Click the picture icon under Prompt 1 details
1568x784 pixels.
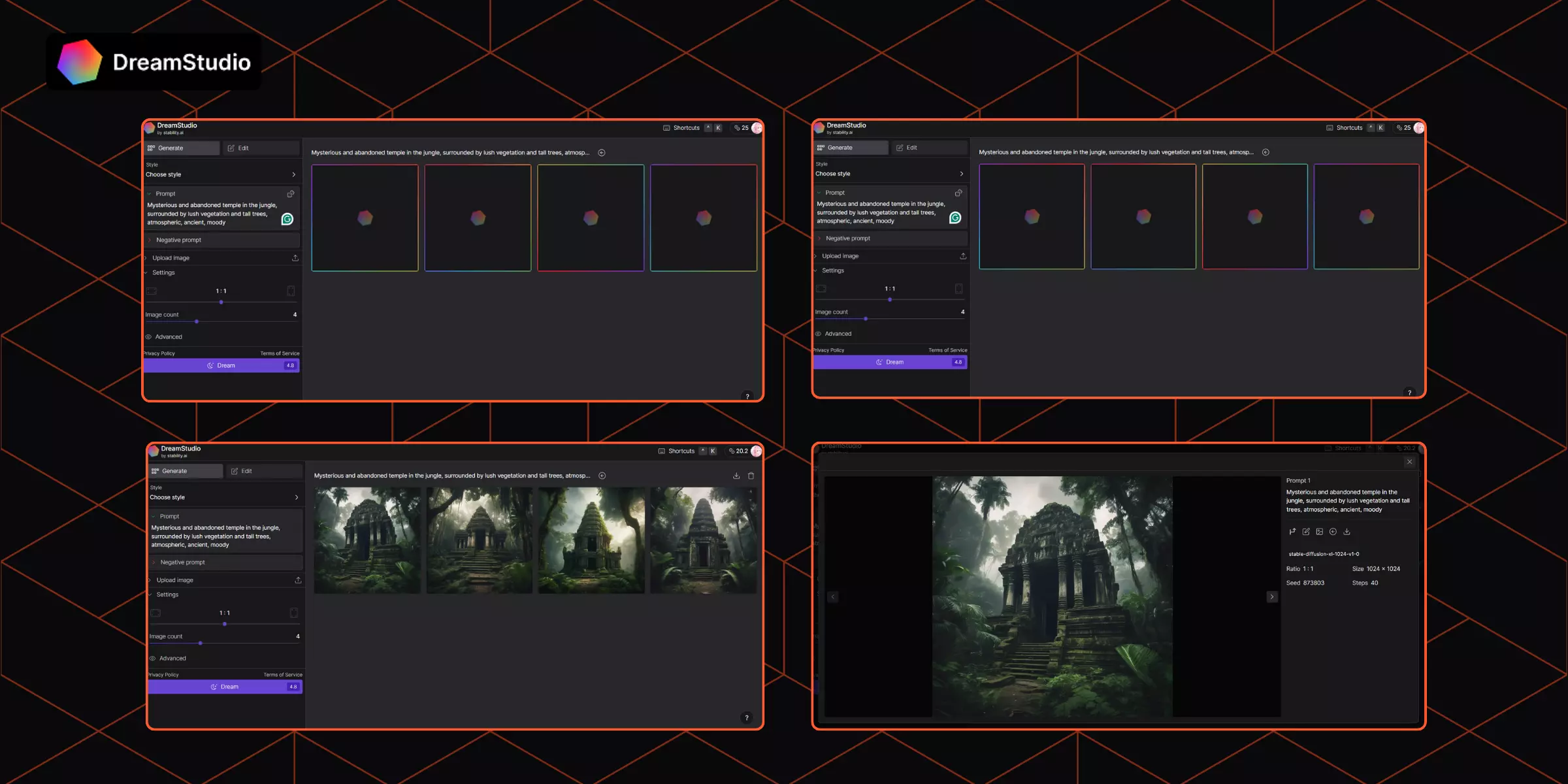(1320, 532)
